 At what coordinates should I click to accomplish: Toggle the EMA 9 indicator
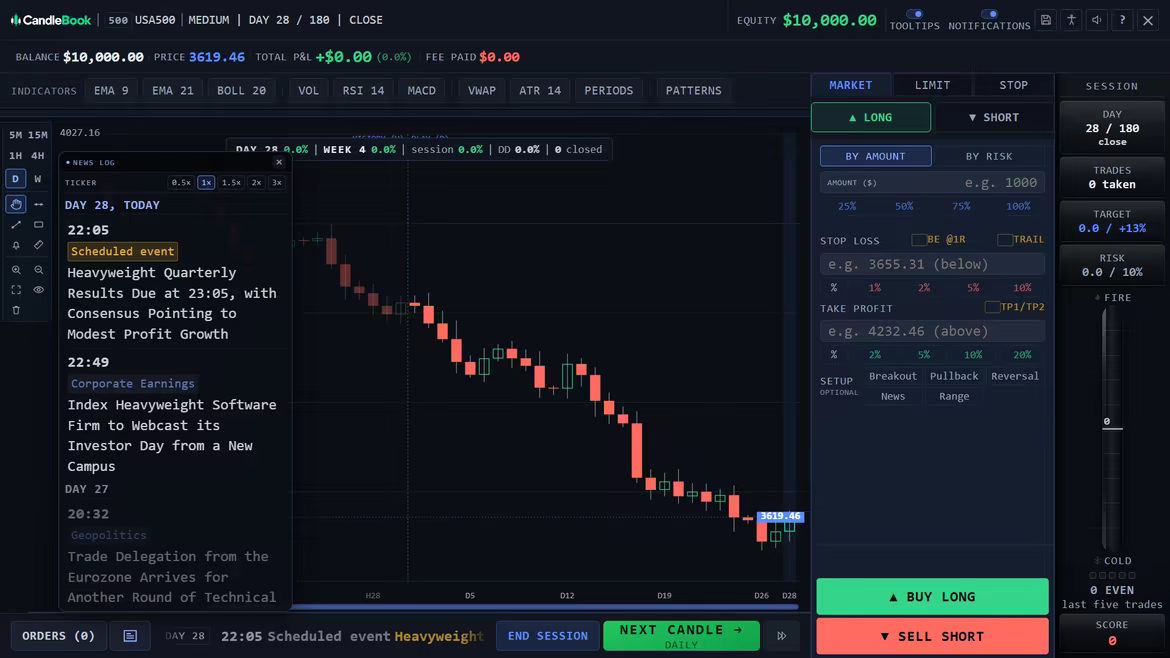[111, 90]
